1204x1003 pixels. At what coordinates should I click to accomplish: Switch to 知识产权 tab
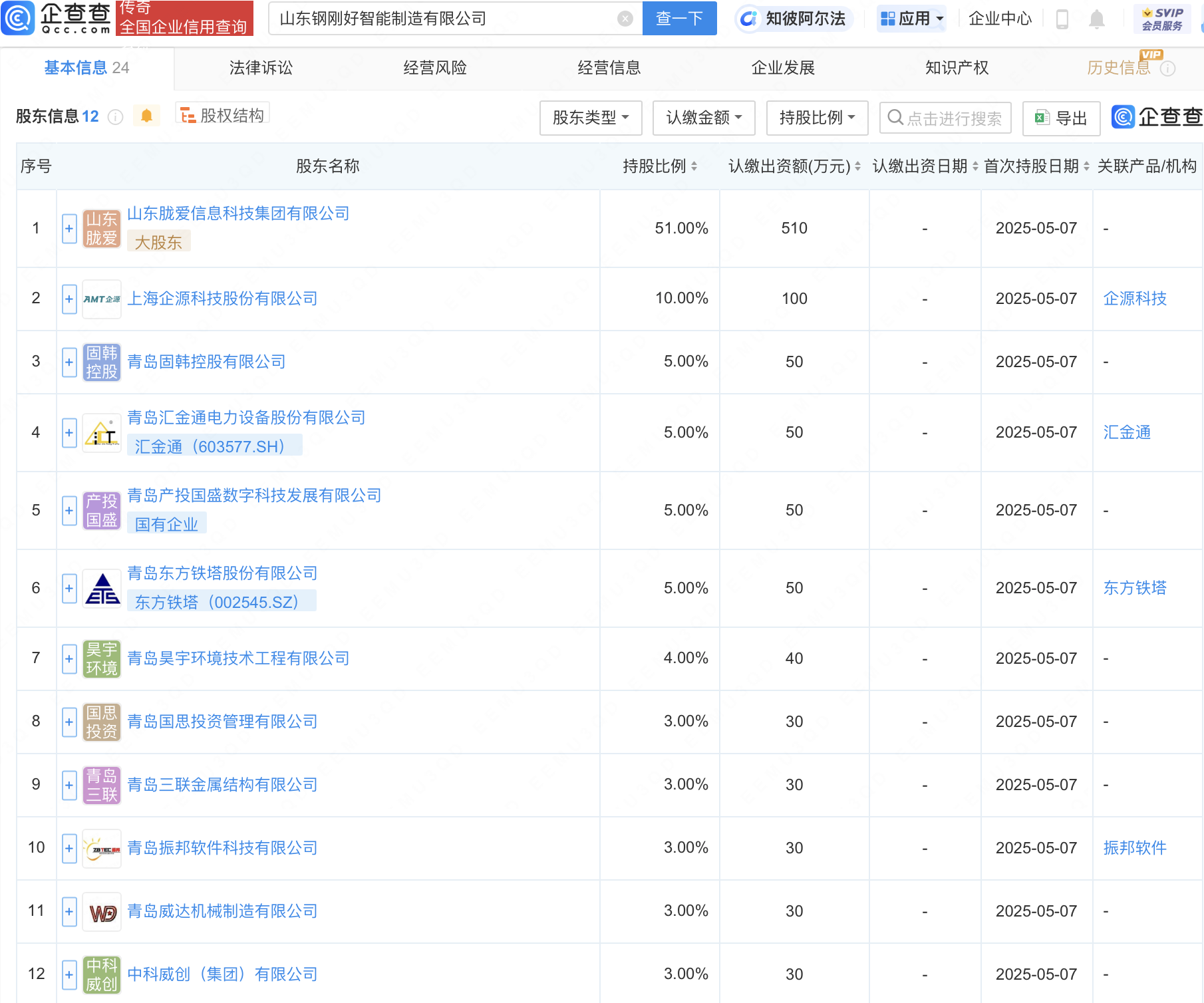pos(957,68)
